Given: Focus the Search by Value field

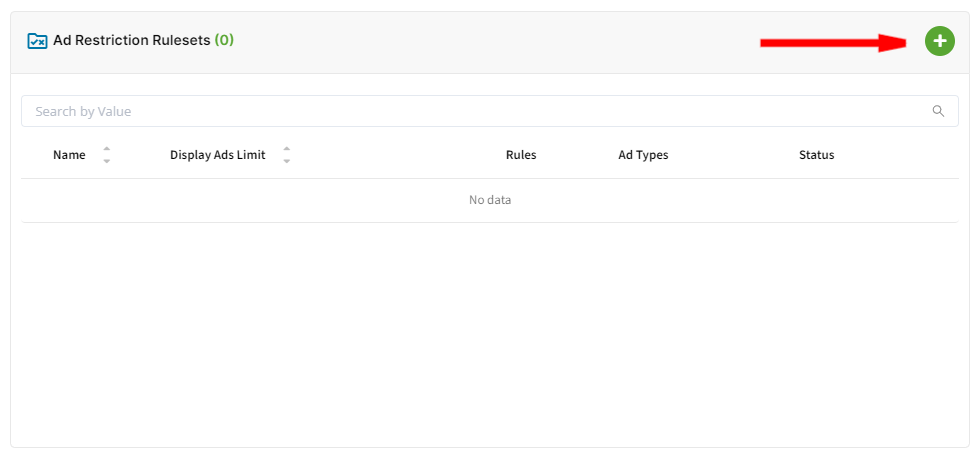Looking at the screenshot, I should 470,111.
